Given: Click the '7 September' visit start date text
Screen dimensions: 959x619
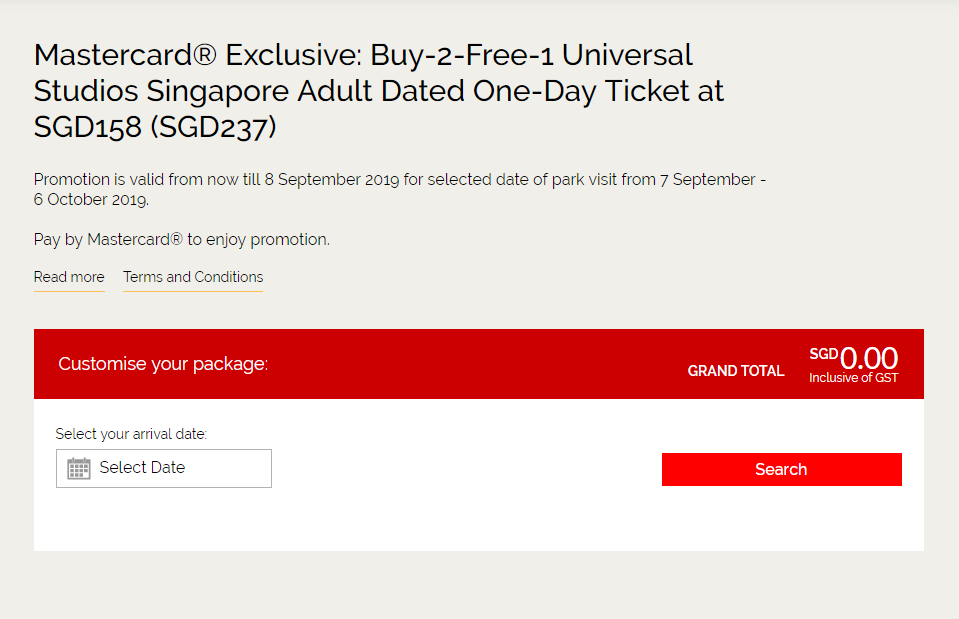Looking at the screenshot, I should 707,180.
